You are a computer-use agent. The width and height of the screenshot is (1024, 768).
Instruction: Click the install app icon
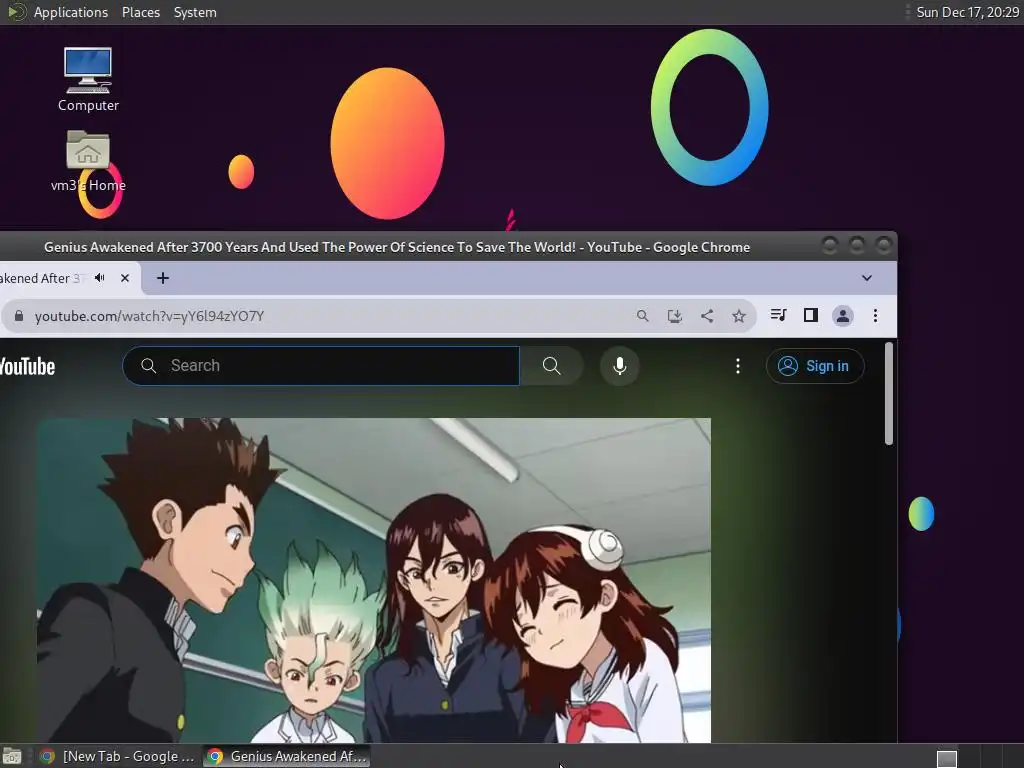coord(675,316)
